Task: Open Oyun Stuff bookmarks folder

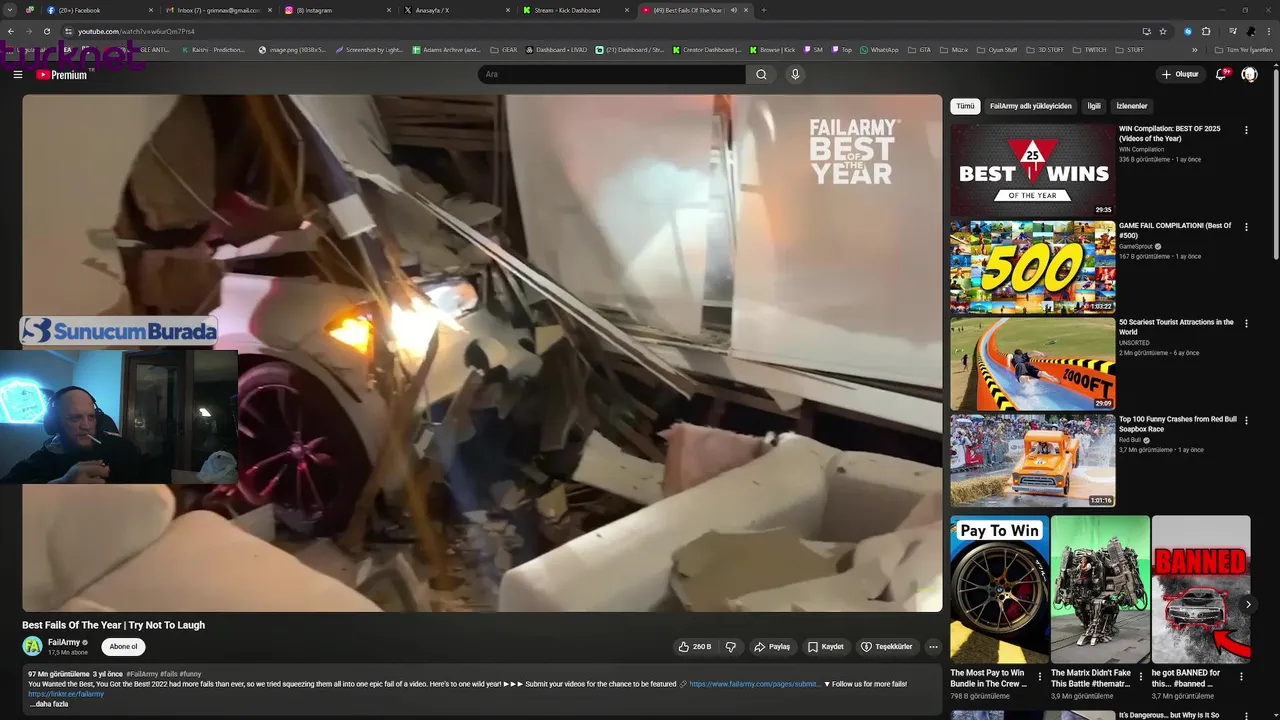Action: pyautogui.click(x=997, y=49)
